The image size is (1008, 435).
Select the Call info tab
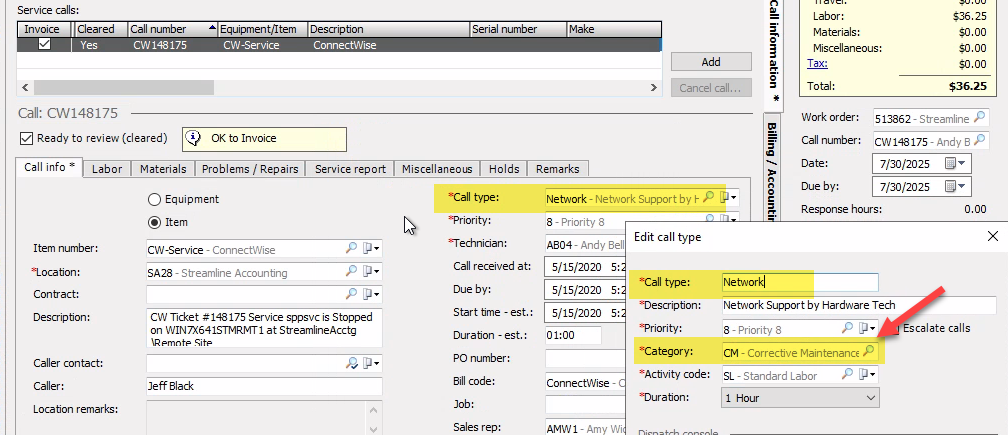coord(50,167)
